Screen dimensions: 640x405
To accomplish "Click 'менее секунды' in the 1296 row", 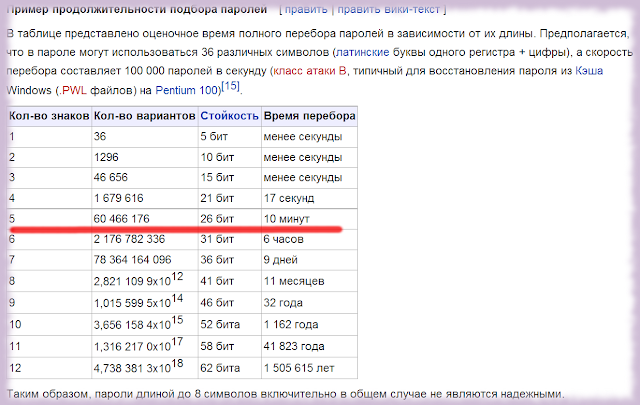I will coord(309,157).
